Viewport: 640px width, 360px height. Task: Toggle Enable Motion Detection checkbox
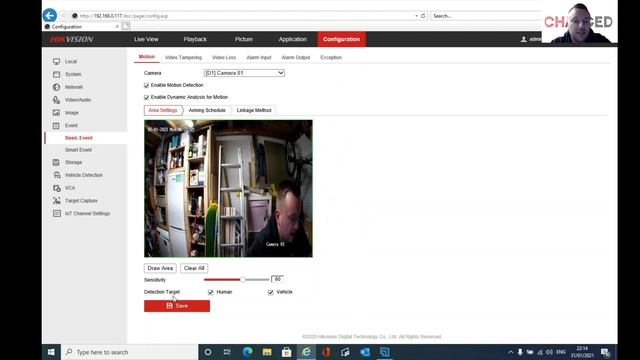point(147,85)
